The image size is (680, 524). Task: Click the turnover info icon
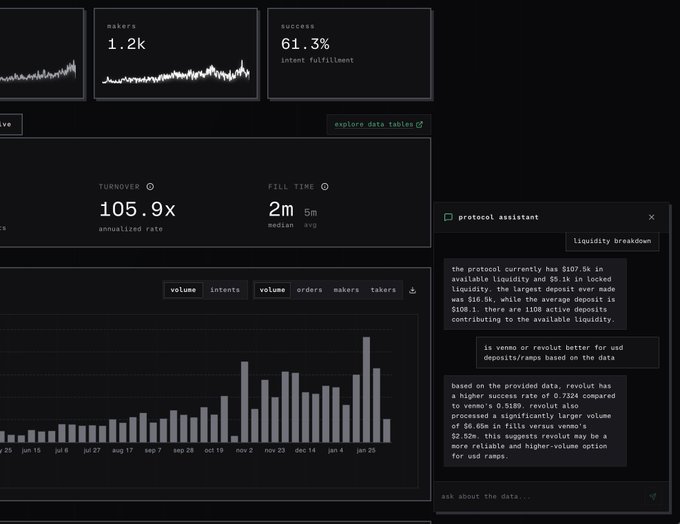150,187
